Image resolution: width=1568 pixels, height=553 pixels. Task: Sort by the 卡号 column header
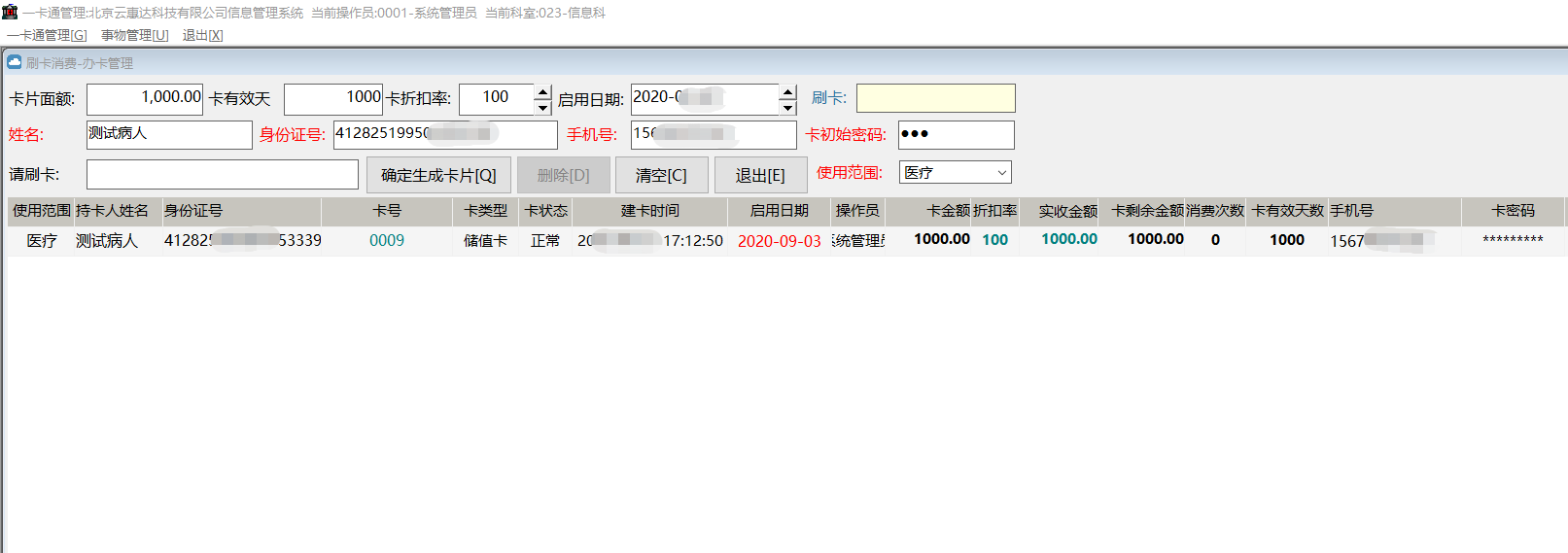(387, 211)
